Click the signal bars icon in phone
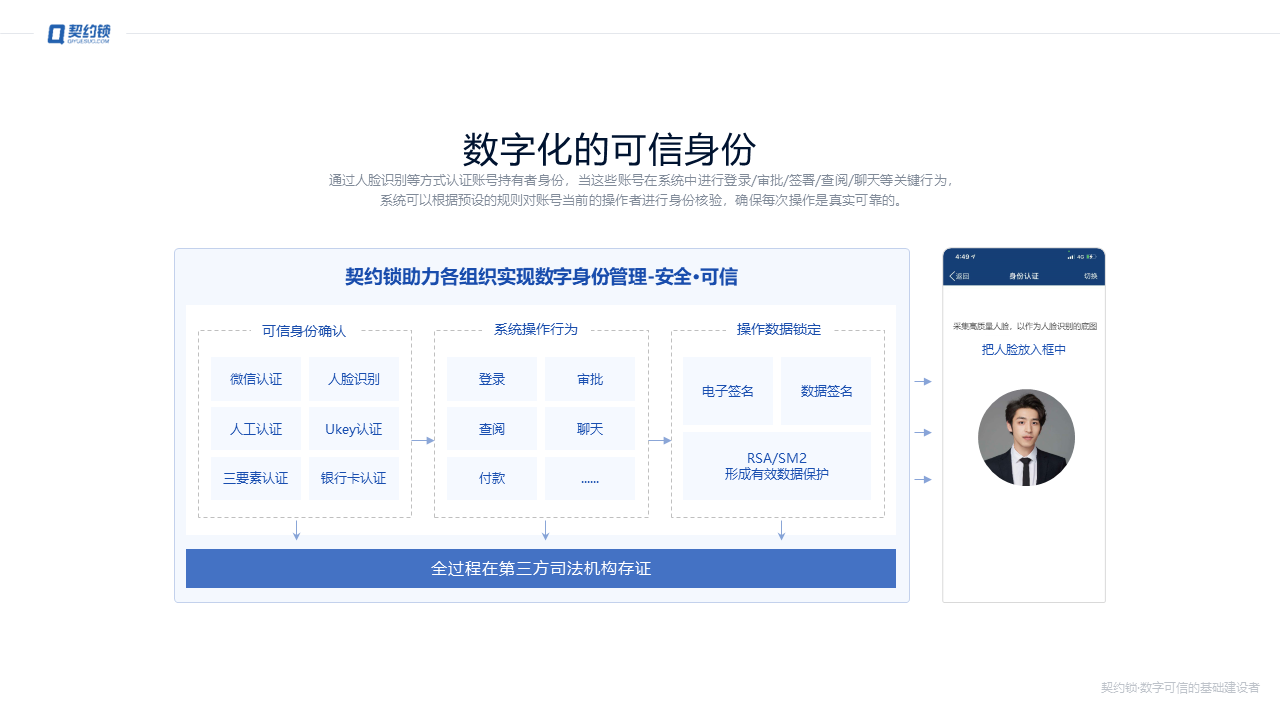The width and height of the screenshot is (1280, 720). pos(1070,257)
